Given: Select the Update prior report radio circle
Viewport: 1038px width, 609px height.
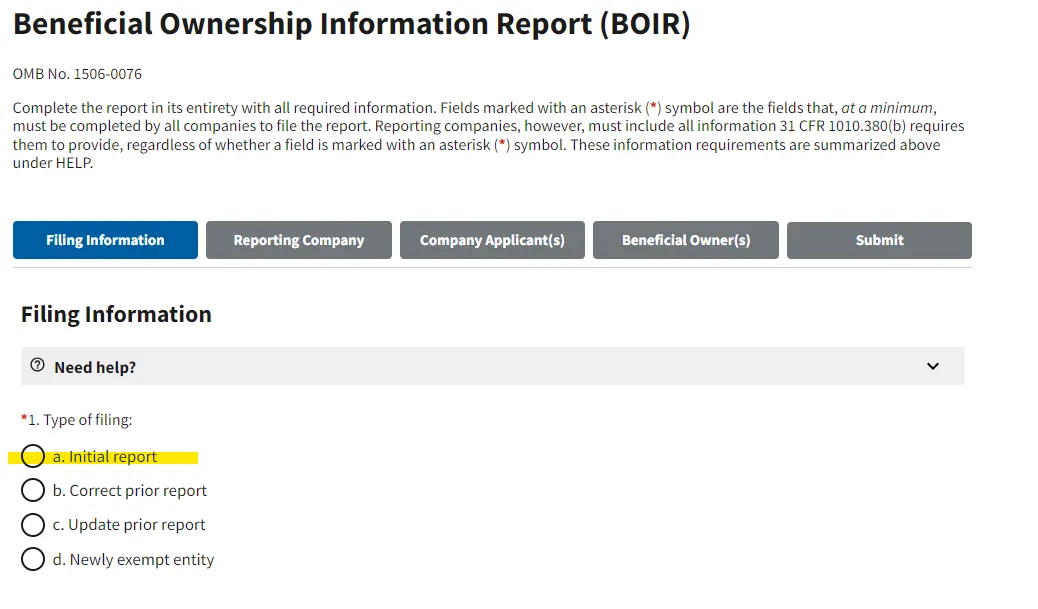Looking at the screenshot, I should (32, 524).
